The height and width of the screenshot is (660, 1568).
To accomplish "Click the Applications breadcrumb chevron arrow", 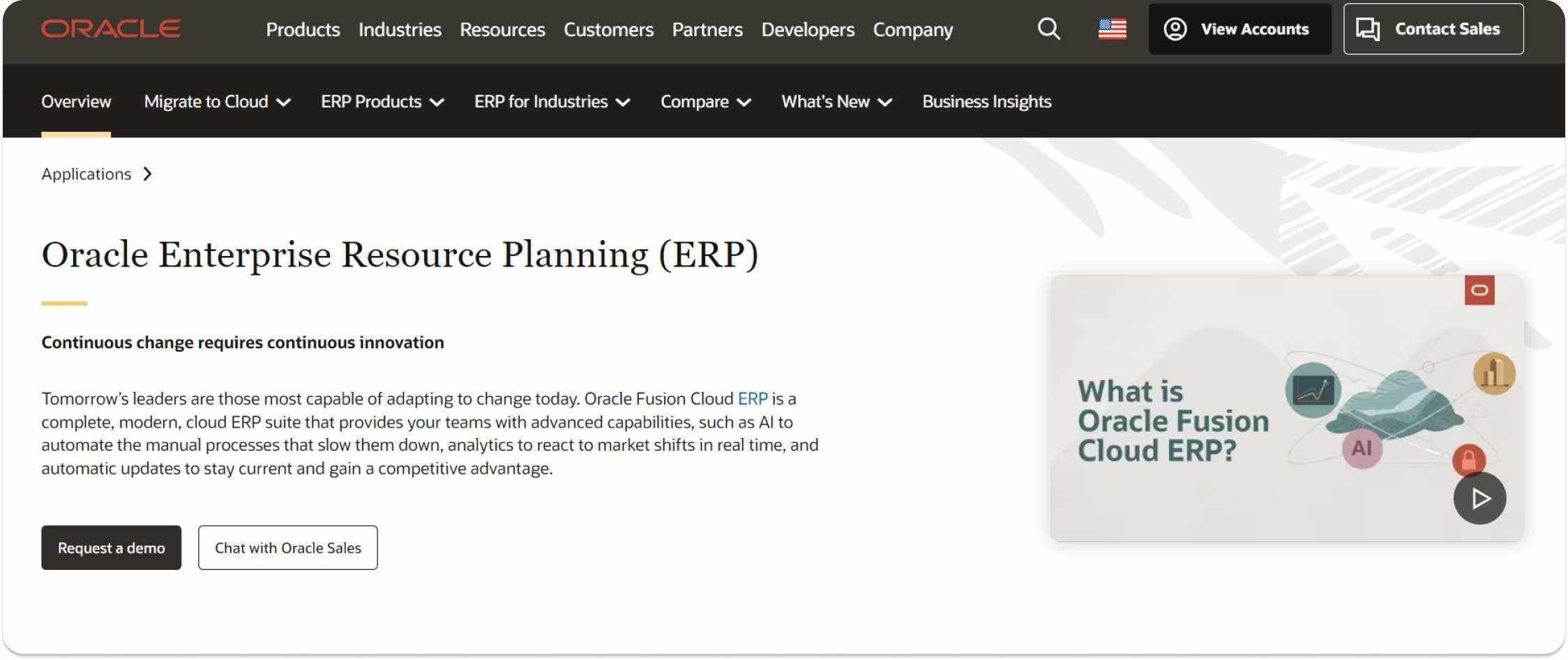I will point(147,174).
